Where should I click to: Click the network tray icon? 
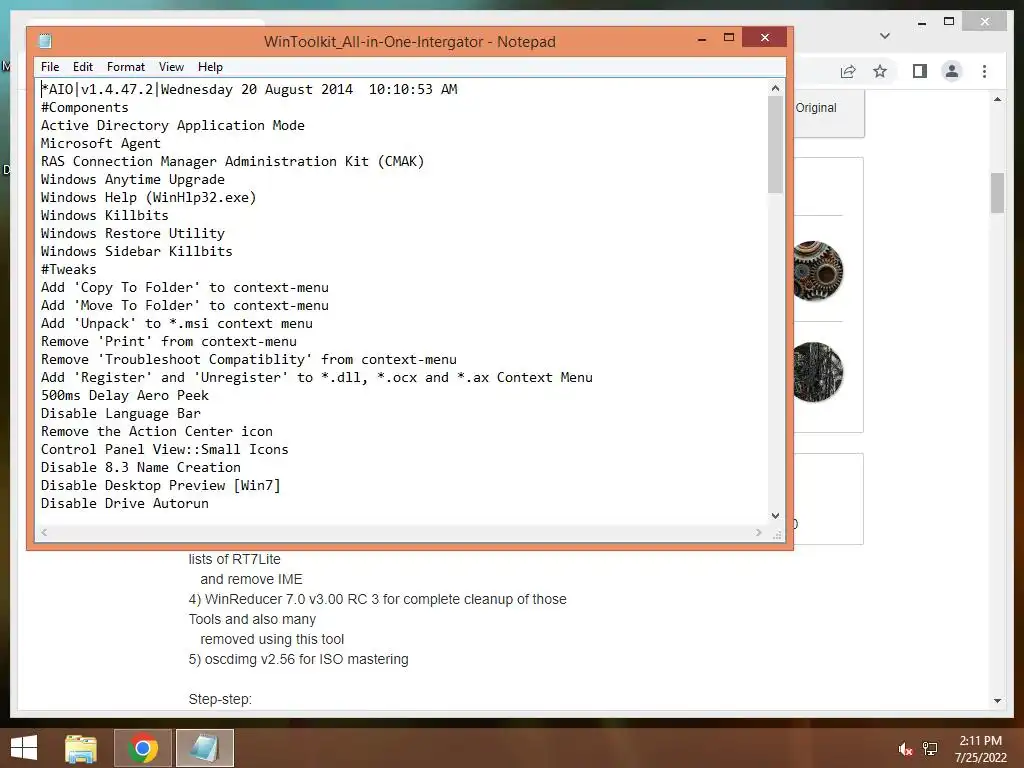click(x=930, y=749)
